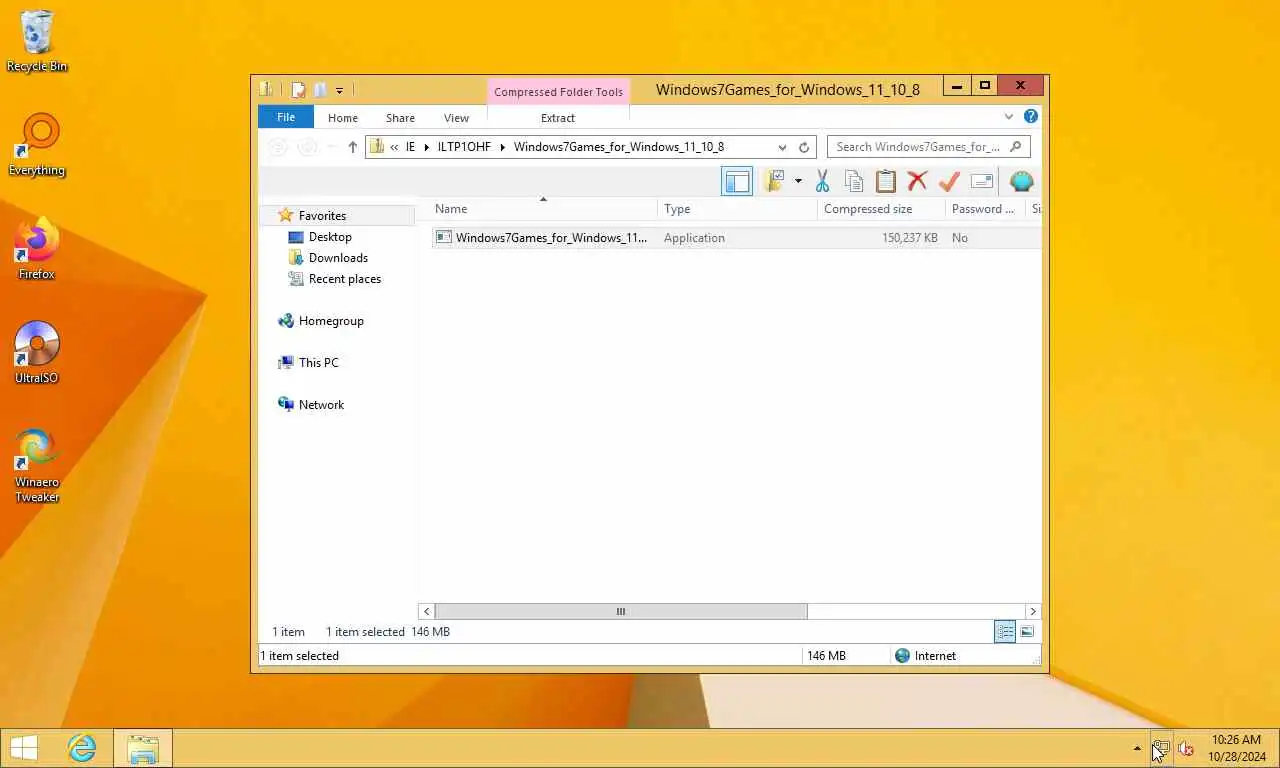Open Help with the blue question icon

1031,117
